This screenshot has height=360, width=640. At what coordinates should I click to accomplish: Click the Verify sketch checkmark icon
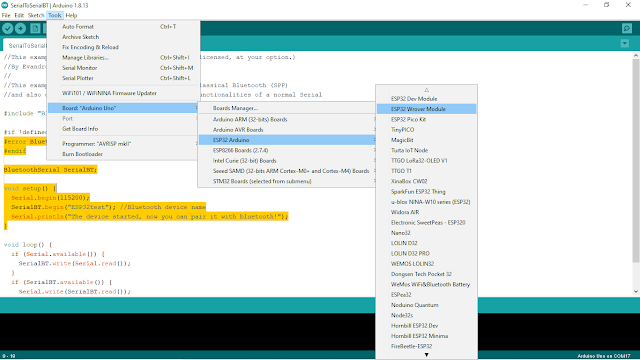[x=8, y=28]
